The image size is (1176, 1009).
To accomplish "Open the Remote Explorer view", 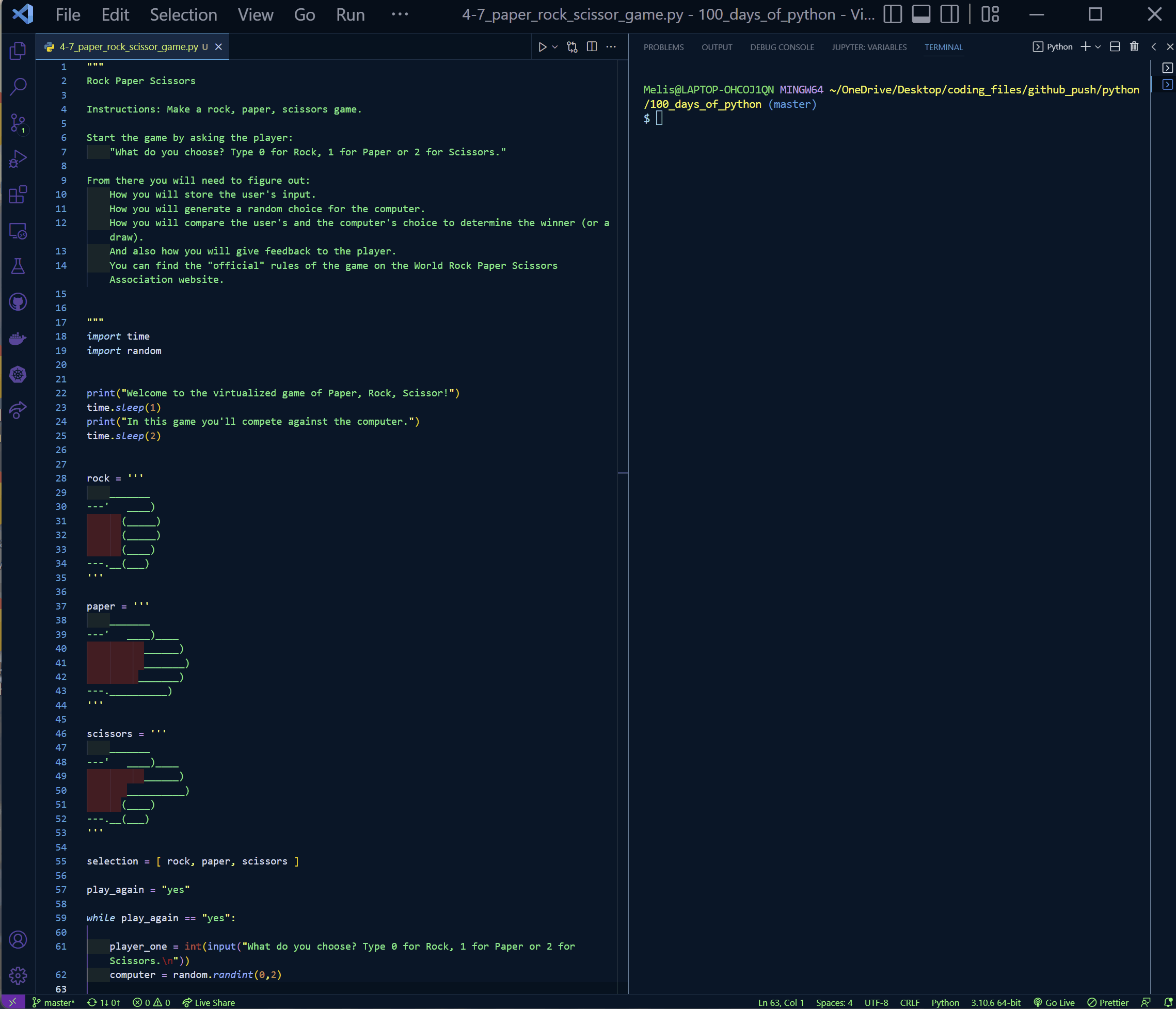I will tap(18, 230).
